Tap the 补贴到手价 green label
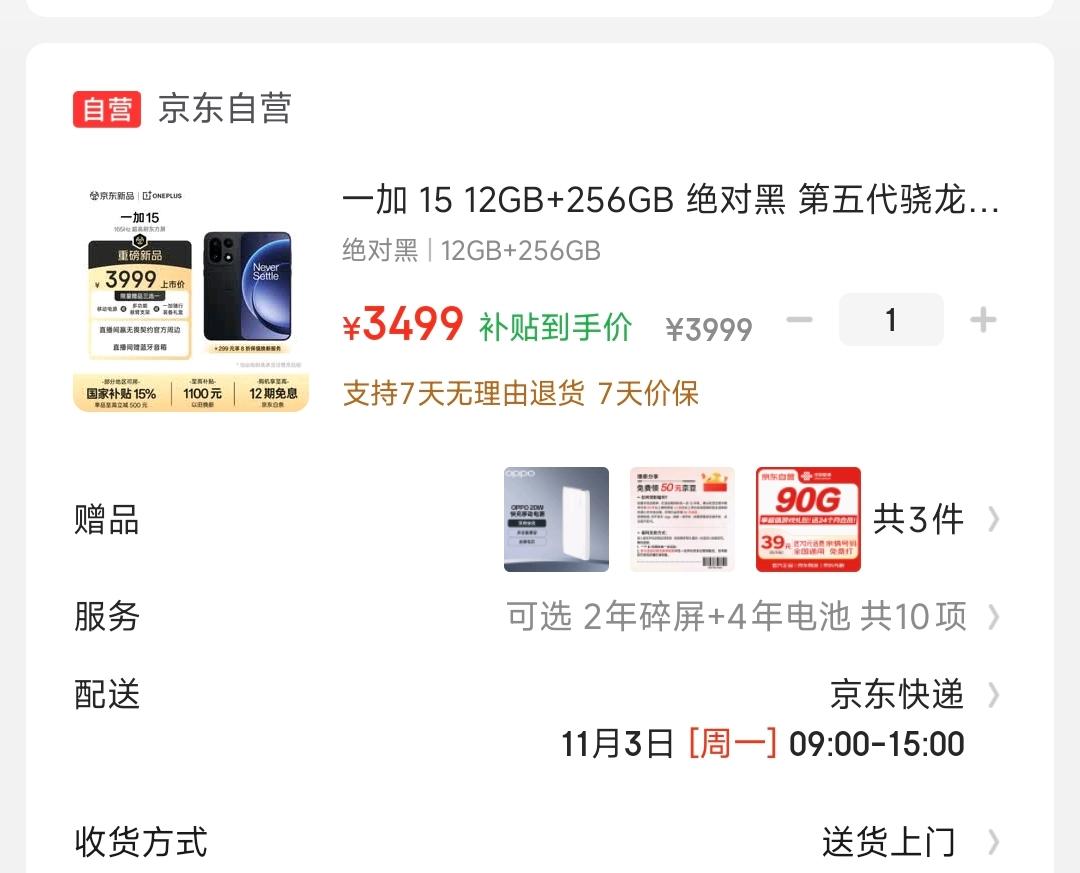 [555, 327]
